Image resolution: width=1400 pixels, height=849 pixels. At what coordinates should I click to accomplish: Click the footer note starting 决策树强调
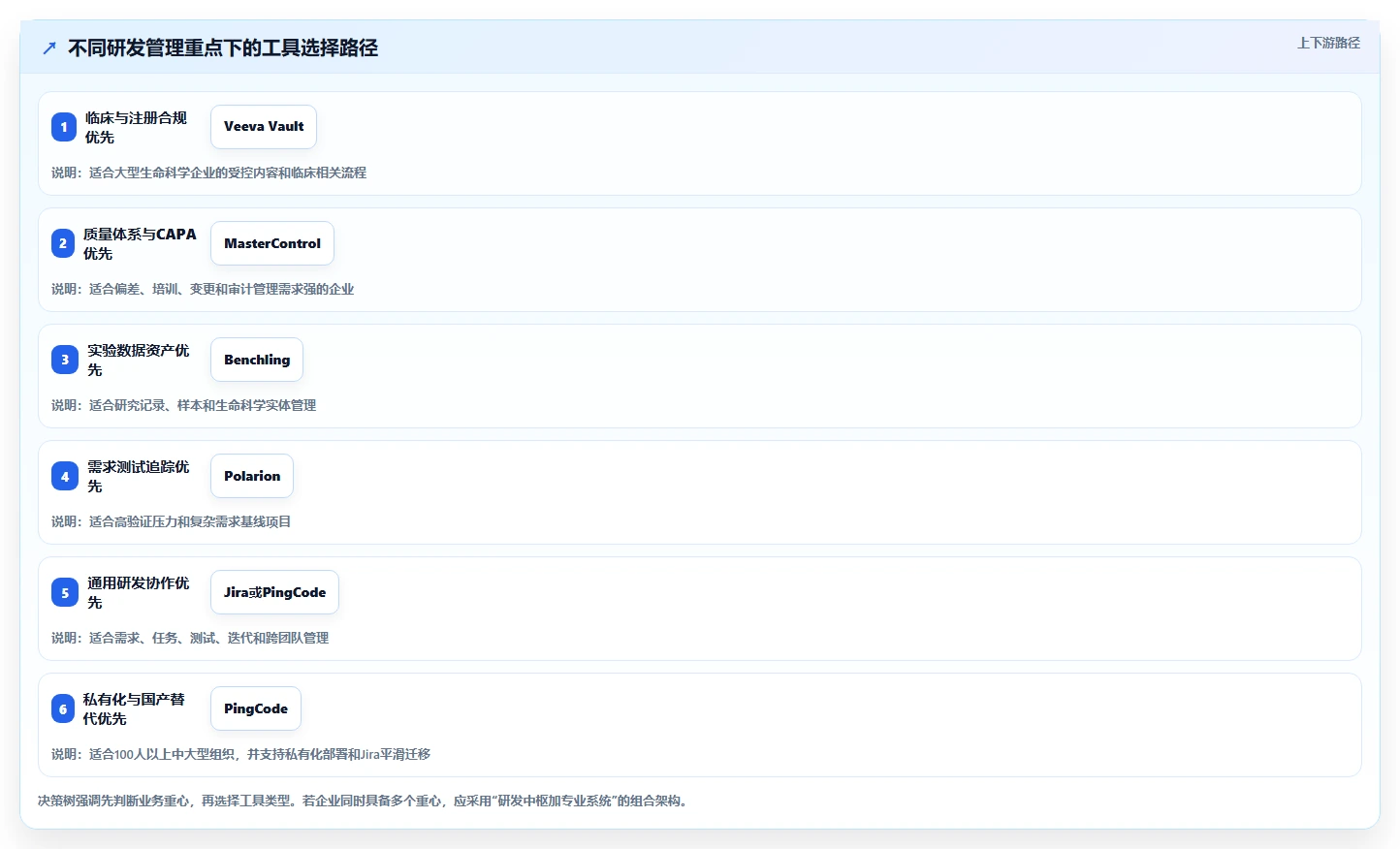coord(364,801)
